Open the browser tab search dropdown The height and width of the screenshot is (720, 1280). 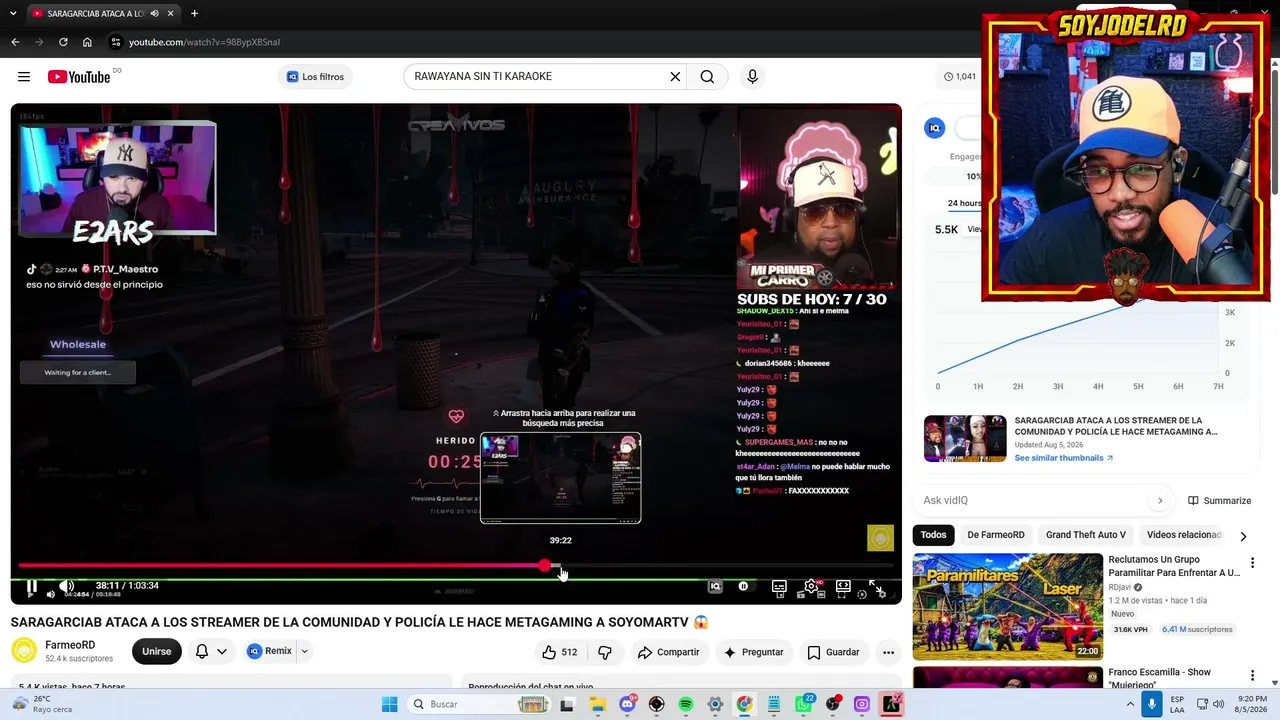[13, 14]
